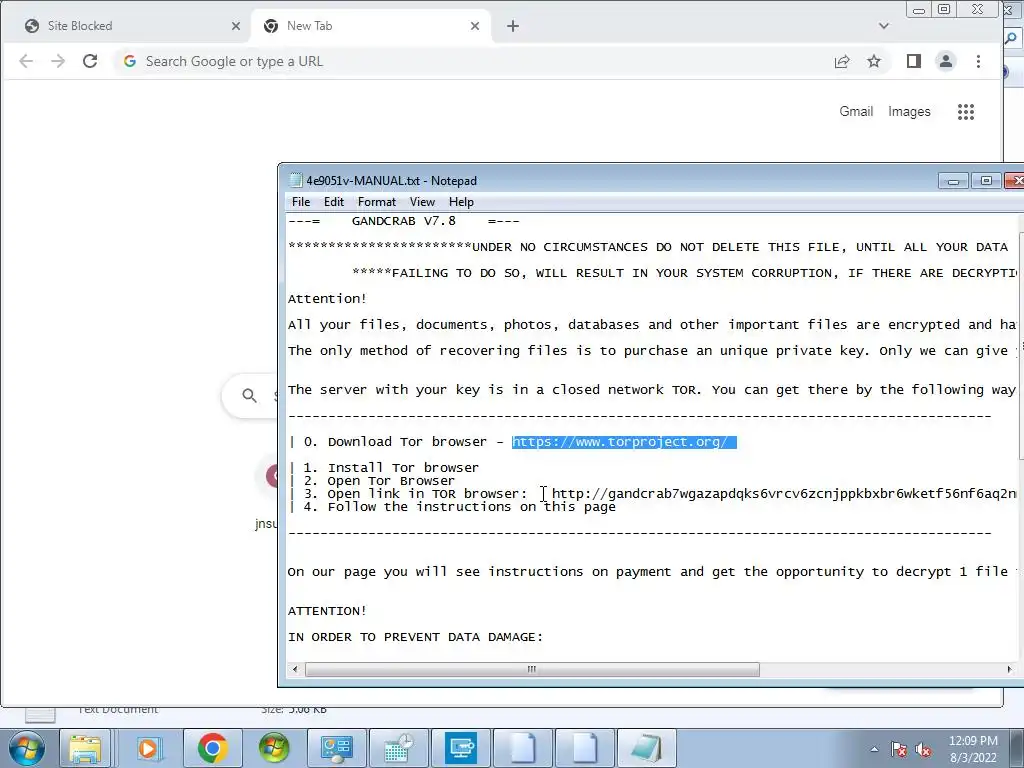Screen dimensions: 1024x768
Task: Open Action Center flag tray icon
Action: coord(899,749)
